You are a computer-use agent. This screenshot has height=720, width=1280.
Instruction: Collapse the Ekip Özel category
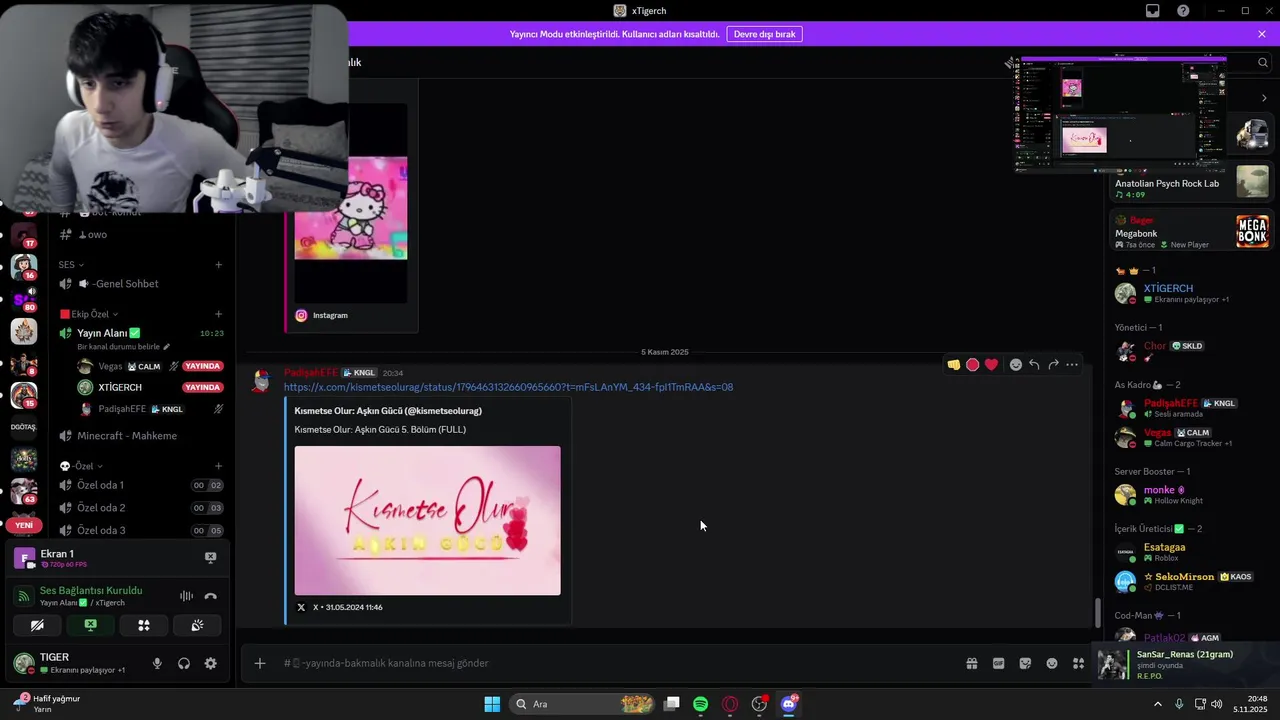tap(89, 314)
